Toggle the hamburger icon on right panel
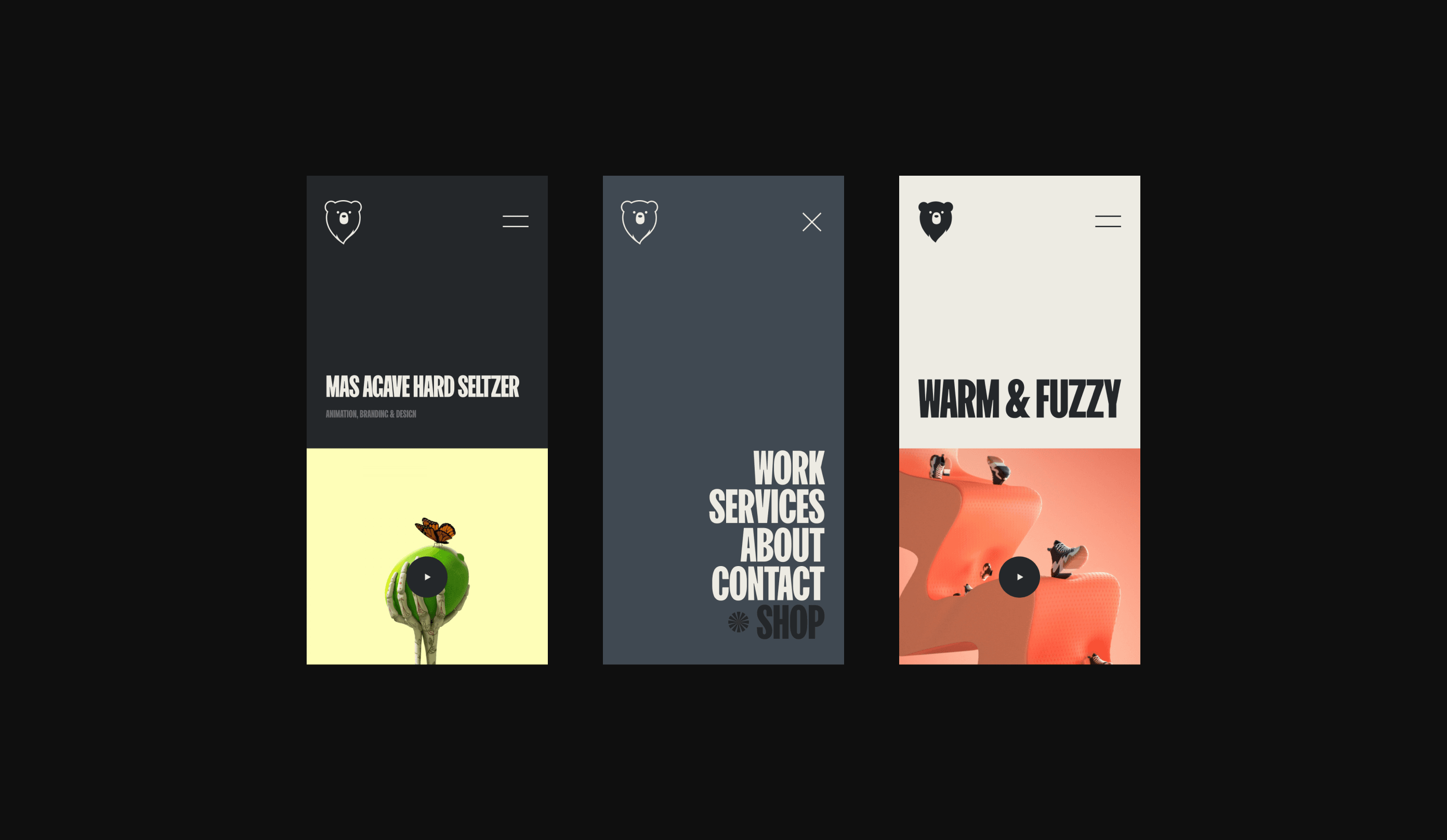 click(1108, 221)
